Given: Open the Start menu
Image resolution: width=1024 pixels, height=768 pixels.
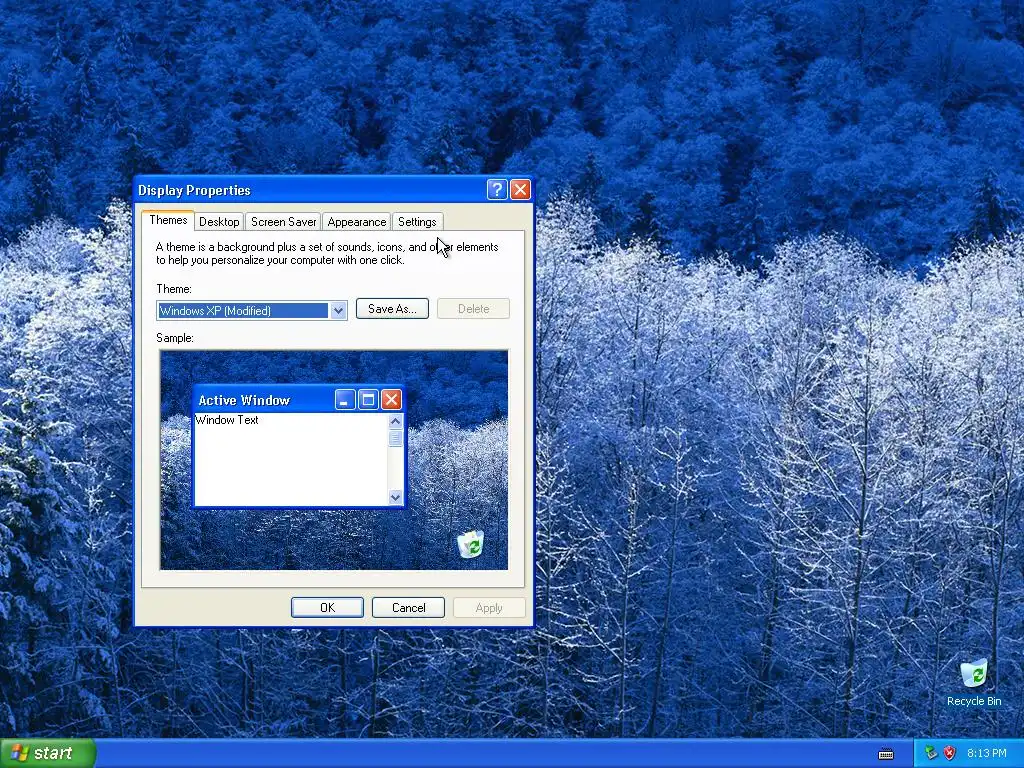Looking at the screenshot, I should point(48,753).
